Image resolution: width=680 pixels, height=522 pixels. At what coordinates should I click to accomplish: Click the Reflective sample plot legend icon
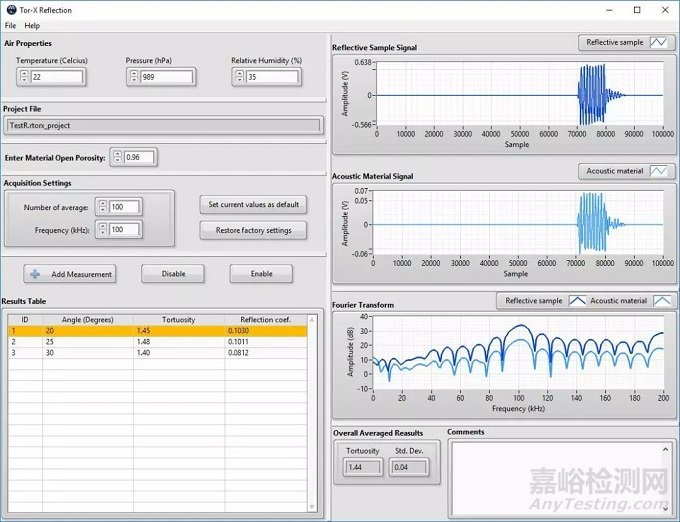659,43
